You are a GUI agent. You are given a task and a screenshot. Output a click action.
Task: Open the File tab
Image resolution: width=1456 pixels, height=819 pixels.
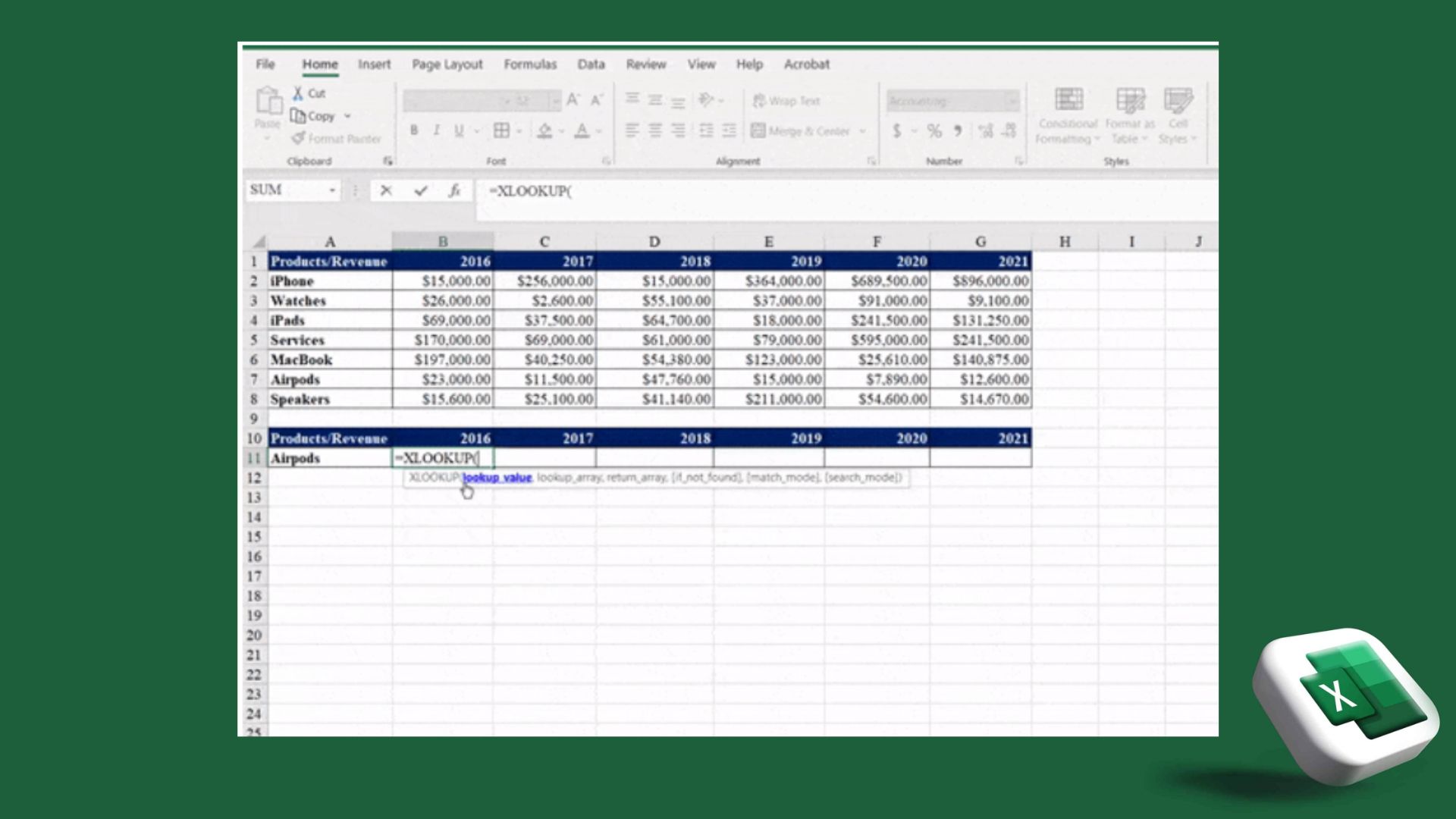click(265, 64)
